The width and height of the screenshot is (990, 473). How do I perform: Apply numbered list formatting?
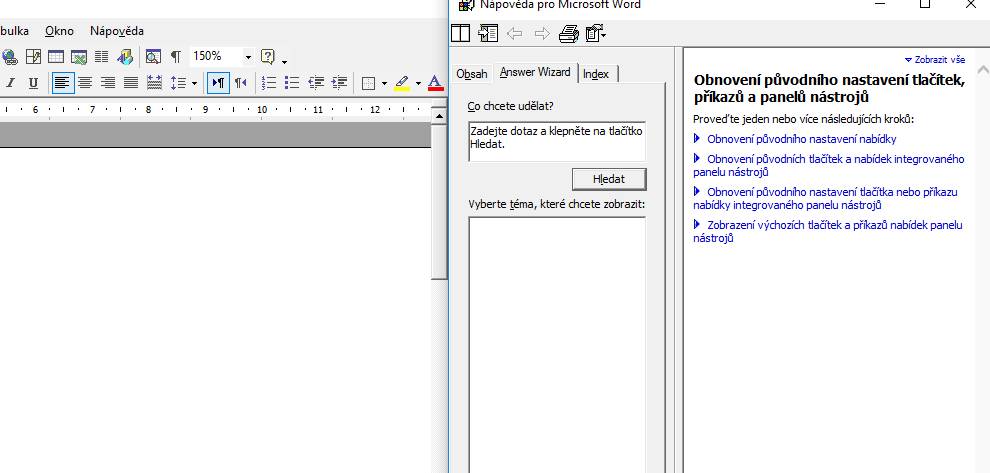(269, 83)
